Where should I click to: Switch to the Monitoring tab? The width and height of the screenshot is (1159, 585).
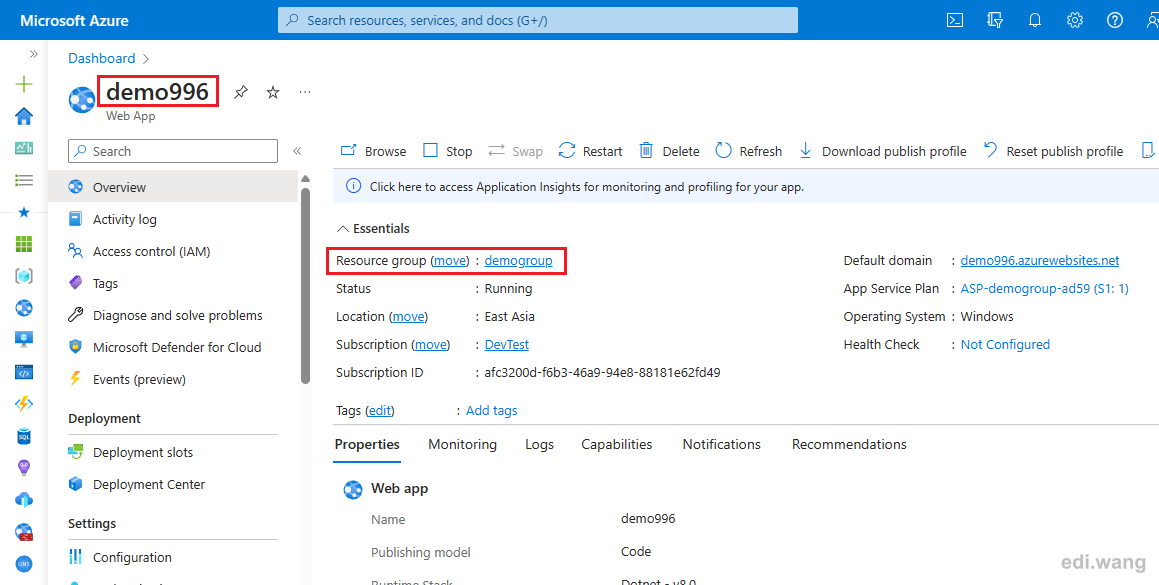pyautogui.click(x=463, y=444)
